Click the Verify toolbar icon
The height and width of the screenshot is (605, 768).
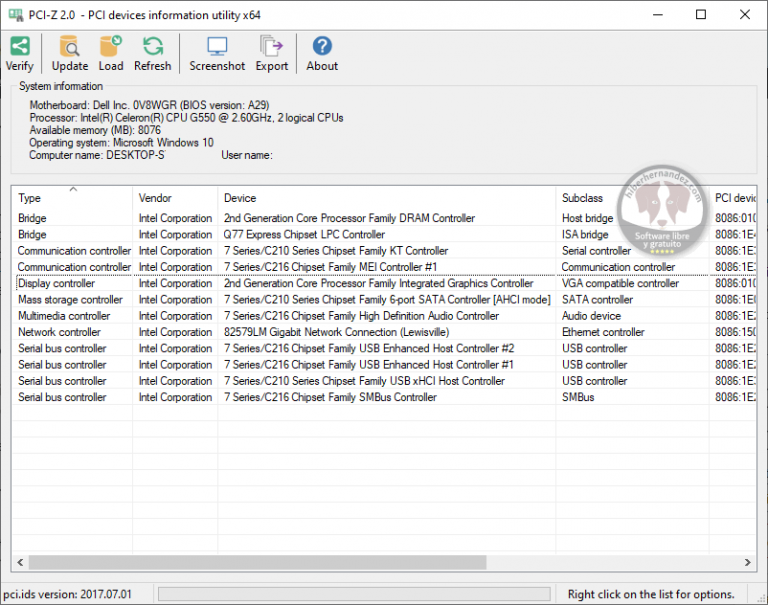pos(19,46)
